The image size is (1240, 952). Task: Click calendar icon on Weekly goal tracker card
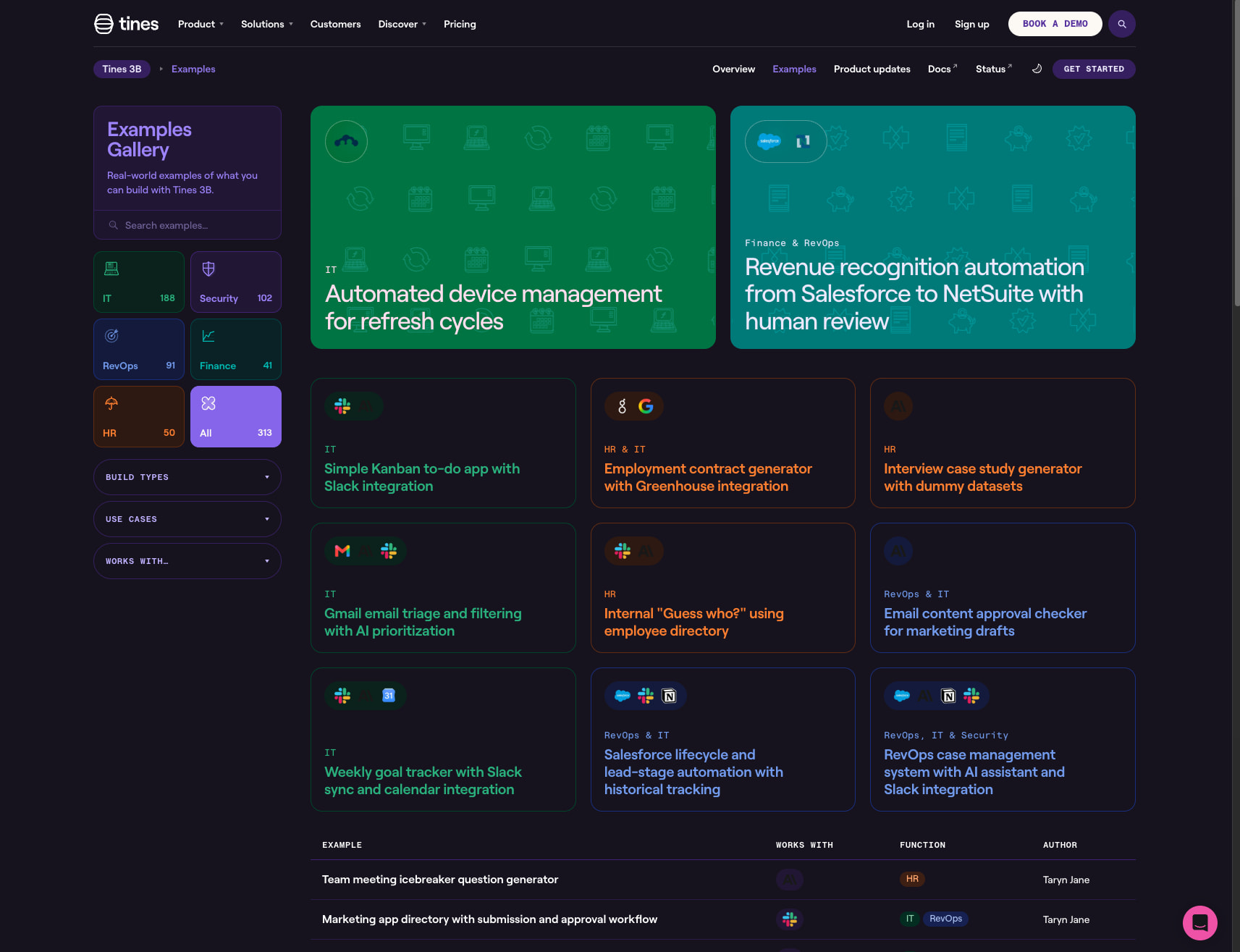pyautogui.click(x=389, y=696)
